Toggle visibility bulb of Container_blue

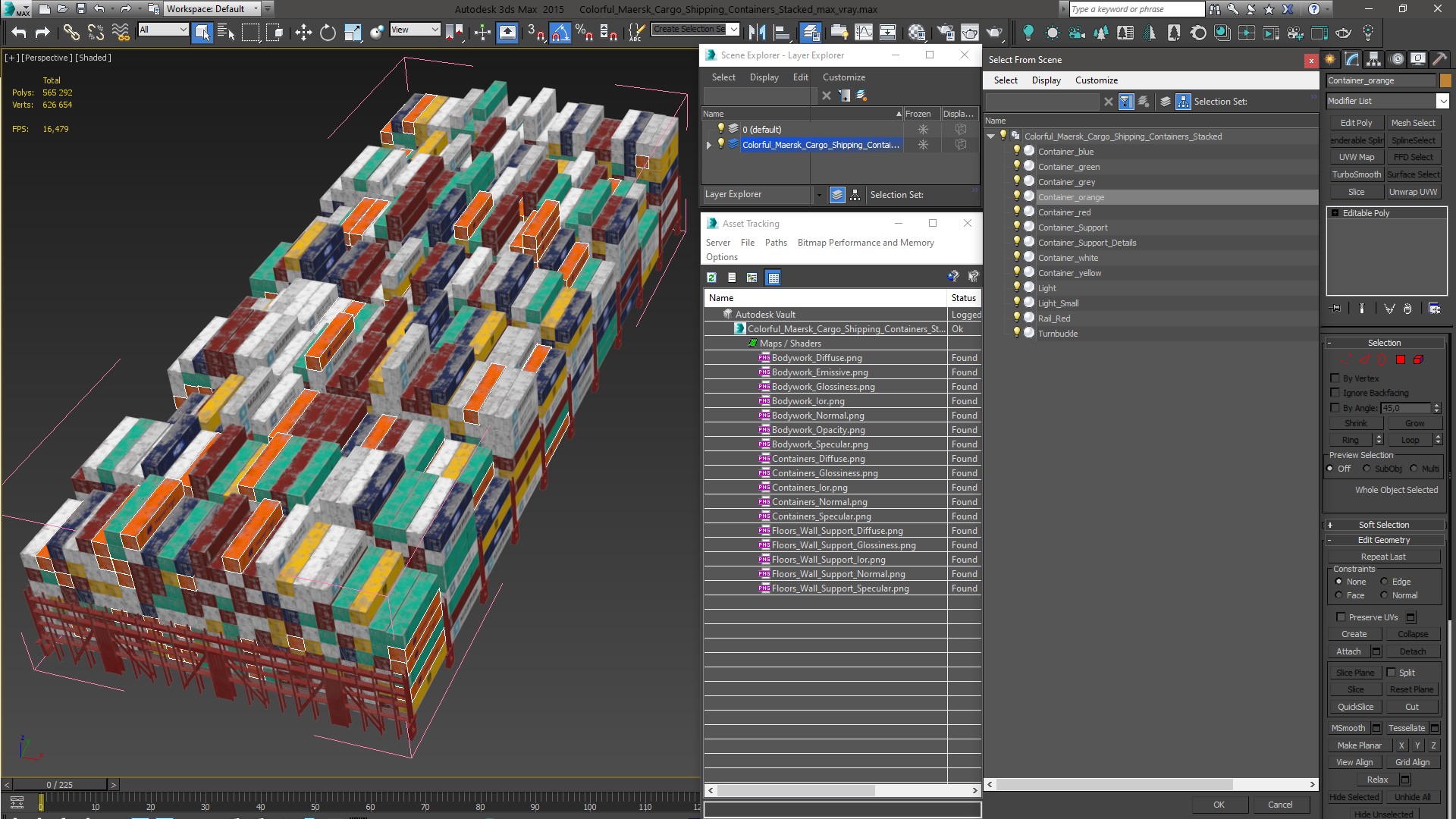pos(1017,151)
